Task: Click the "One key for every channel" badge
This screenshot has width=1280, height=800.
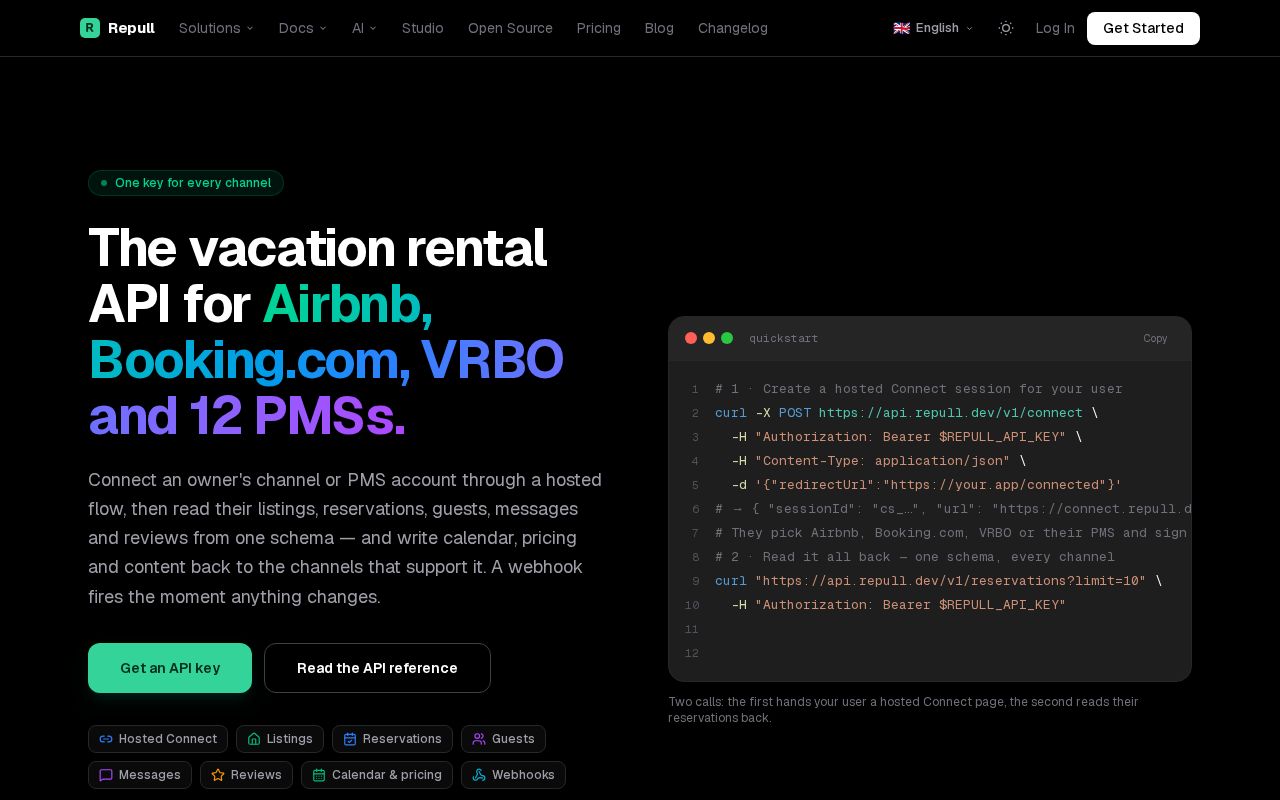Action: pos(186,183)
